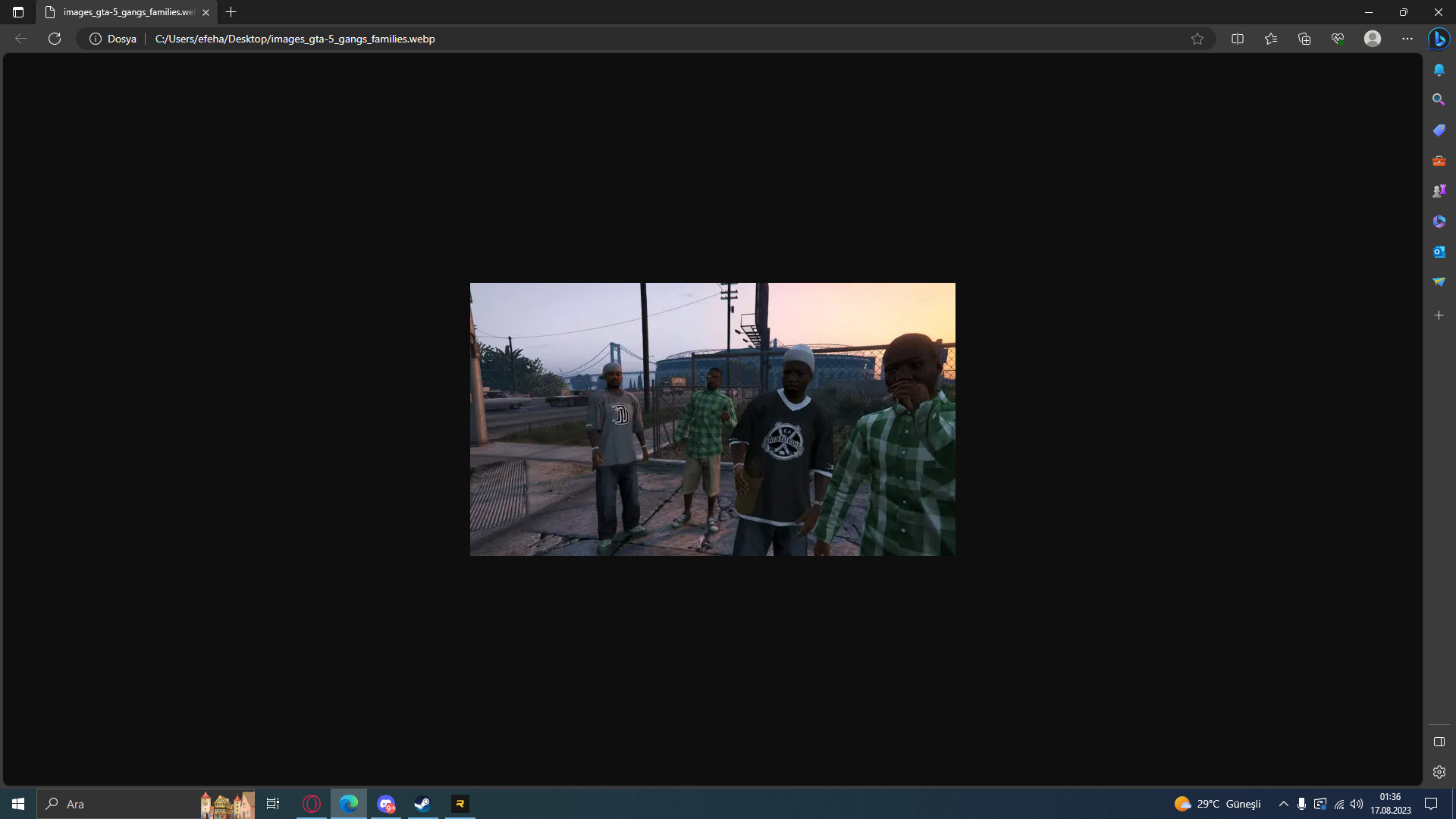Open the Shopping tag in sidebar
Image resolution: width=1456 pixels, height=819 pixels.
coord(1439,130)
